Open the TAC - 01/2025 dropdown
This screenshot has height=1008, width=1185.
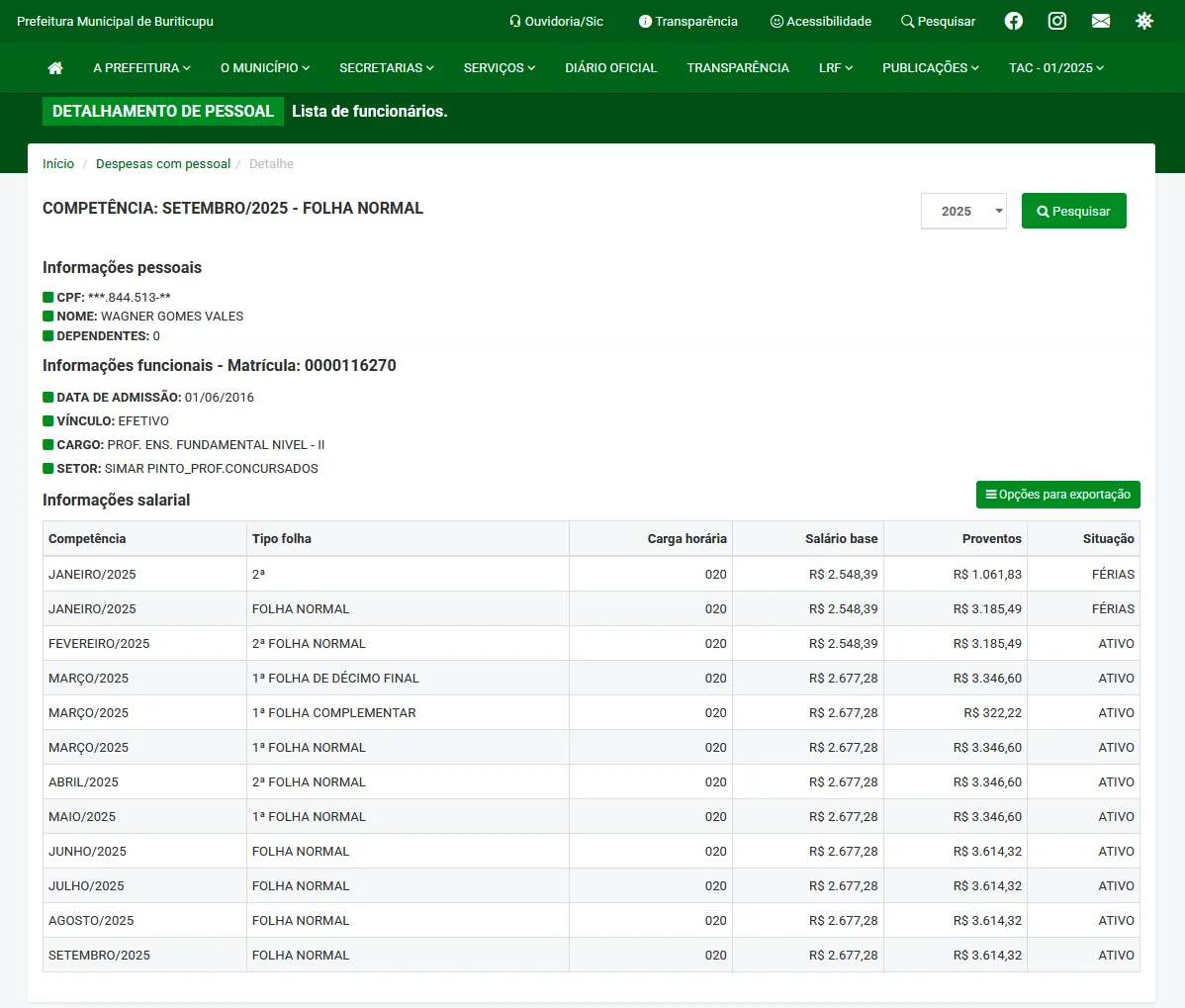[1055, 68]
